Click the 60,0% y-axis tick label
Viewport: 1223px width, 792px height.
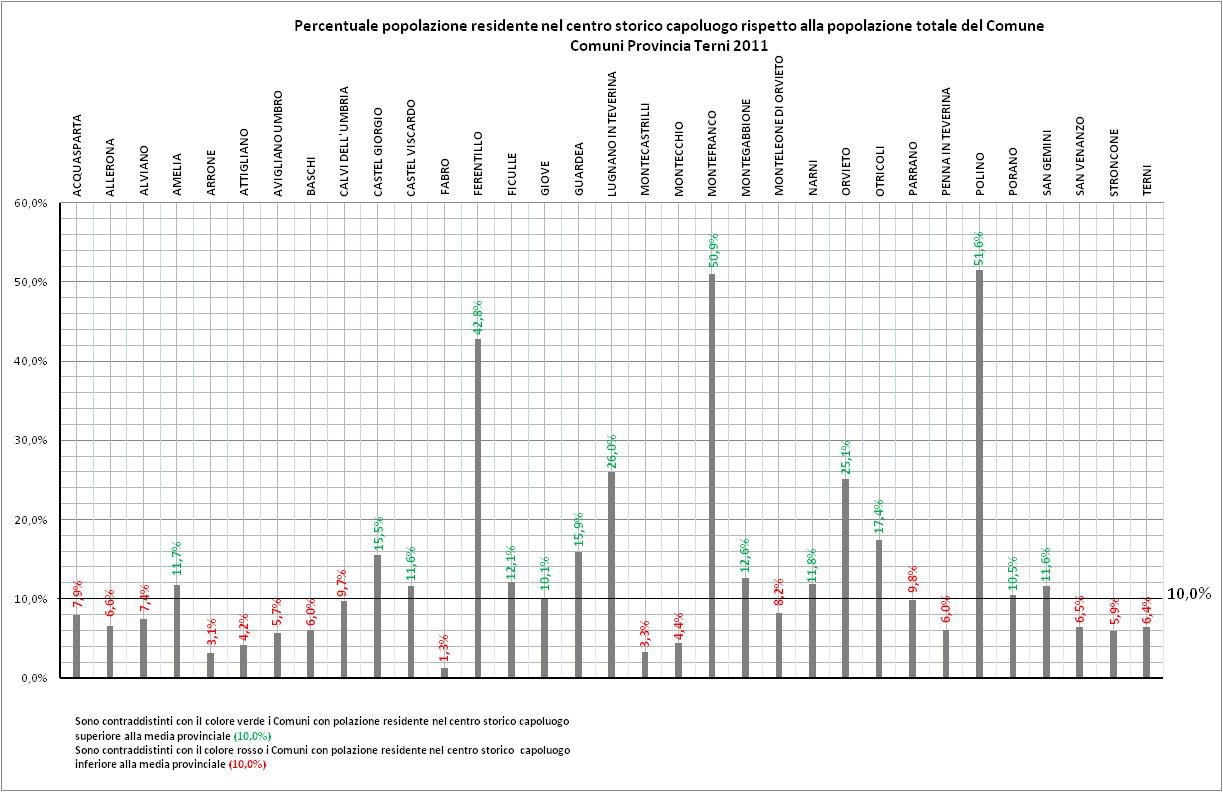tap(33, 203)
